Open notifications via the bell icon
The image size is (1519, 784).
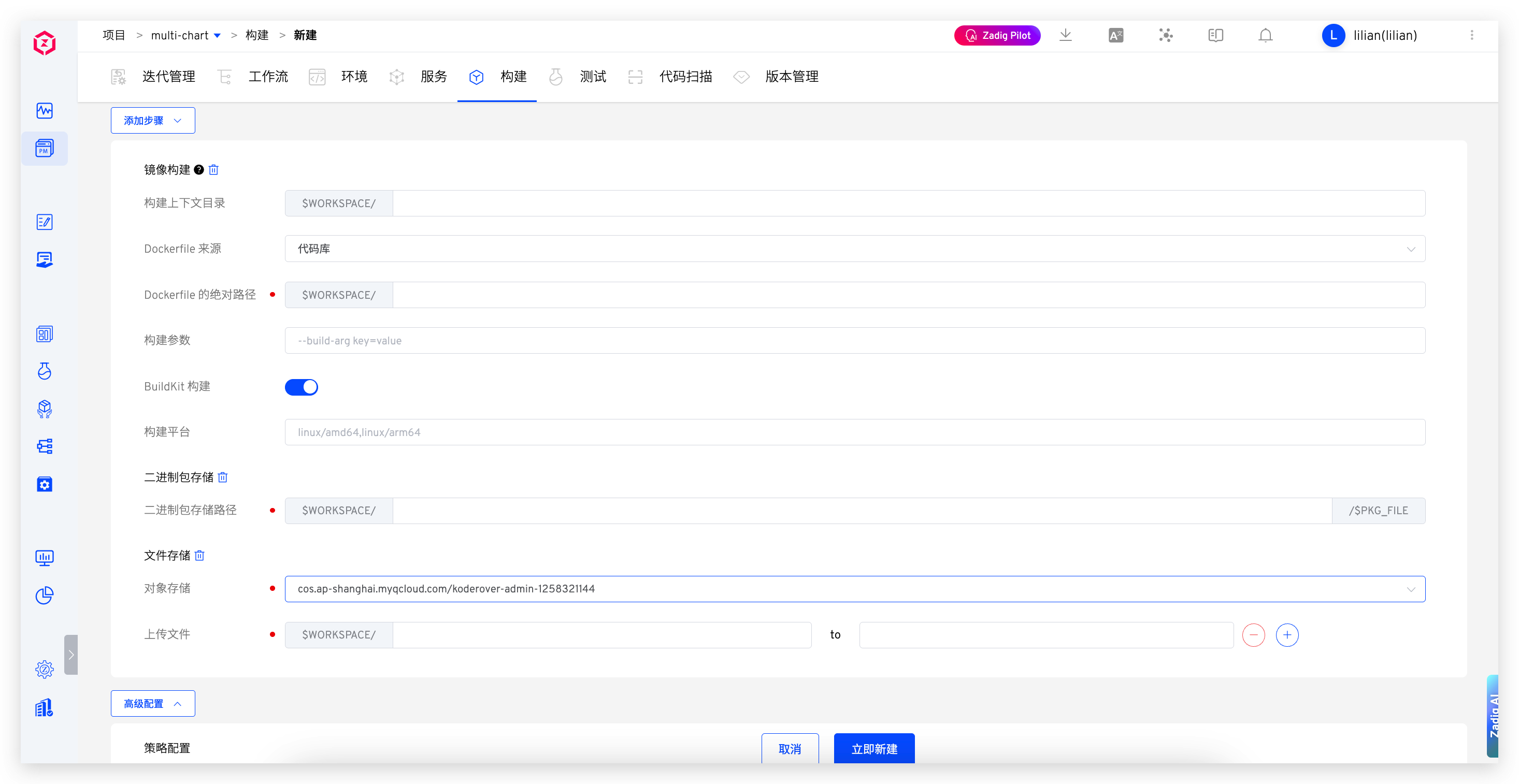click(x=1265, y=35)
